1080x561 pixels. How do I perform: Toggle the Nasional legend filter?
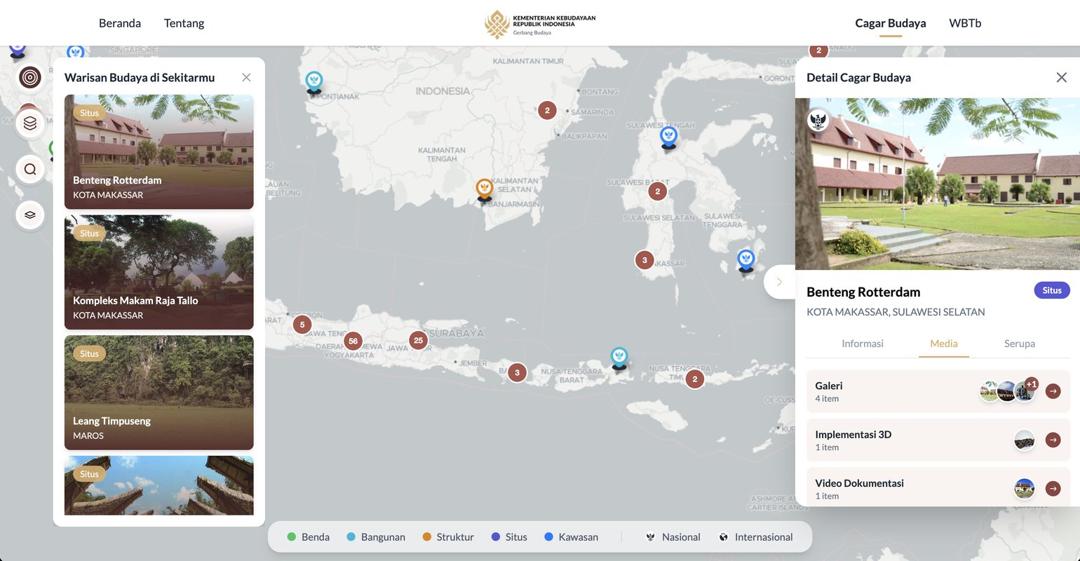[673, 537]
